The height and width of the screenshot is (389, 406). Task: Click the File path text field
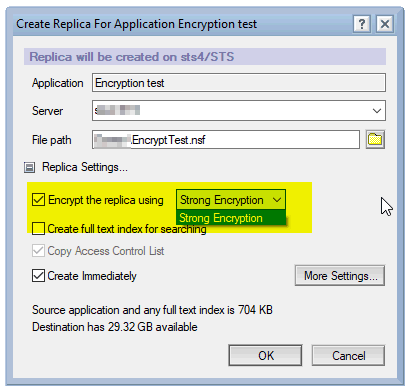[x=226, y=140]
